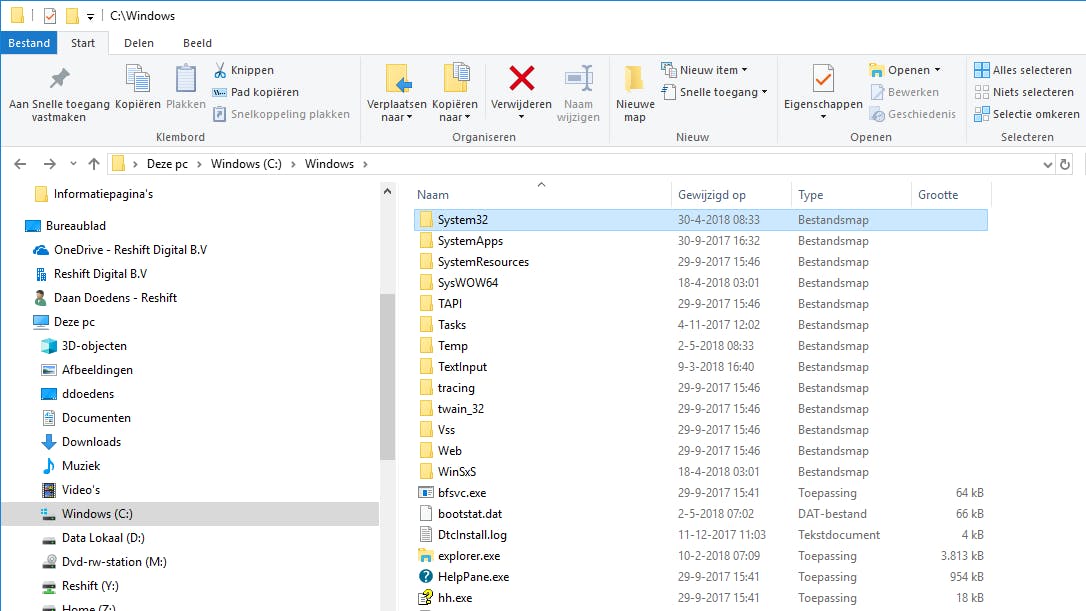This screenshot has width=1086, height=611.
Task: Select the SysWOW64 folder
Action: pyautogui.click(x=468, y=283)
